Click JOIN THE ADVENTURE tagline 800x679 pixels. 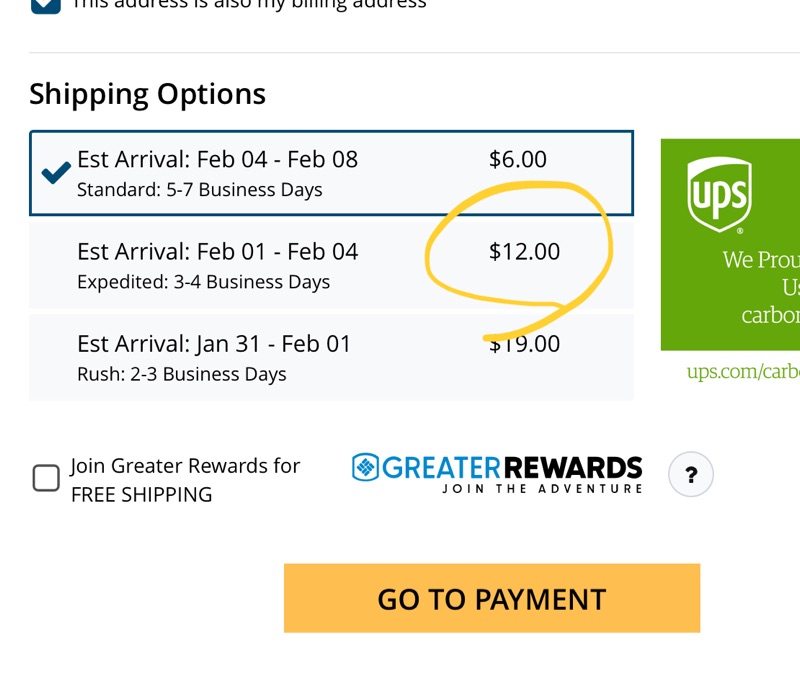(x=542, y=489)
